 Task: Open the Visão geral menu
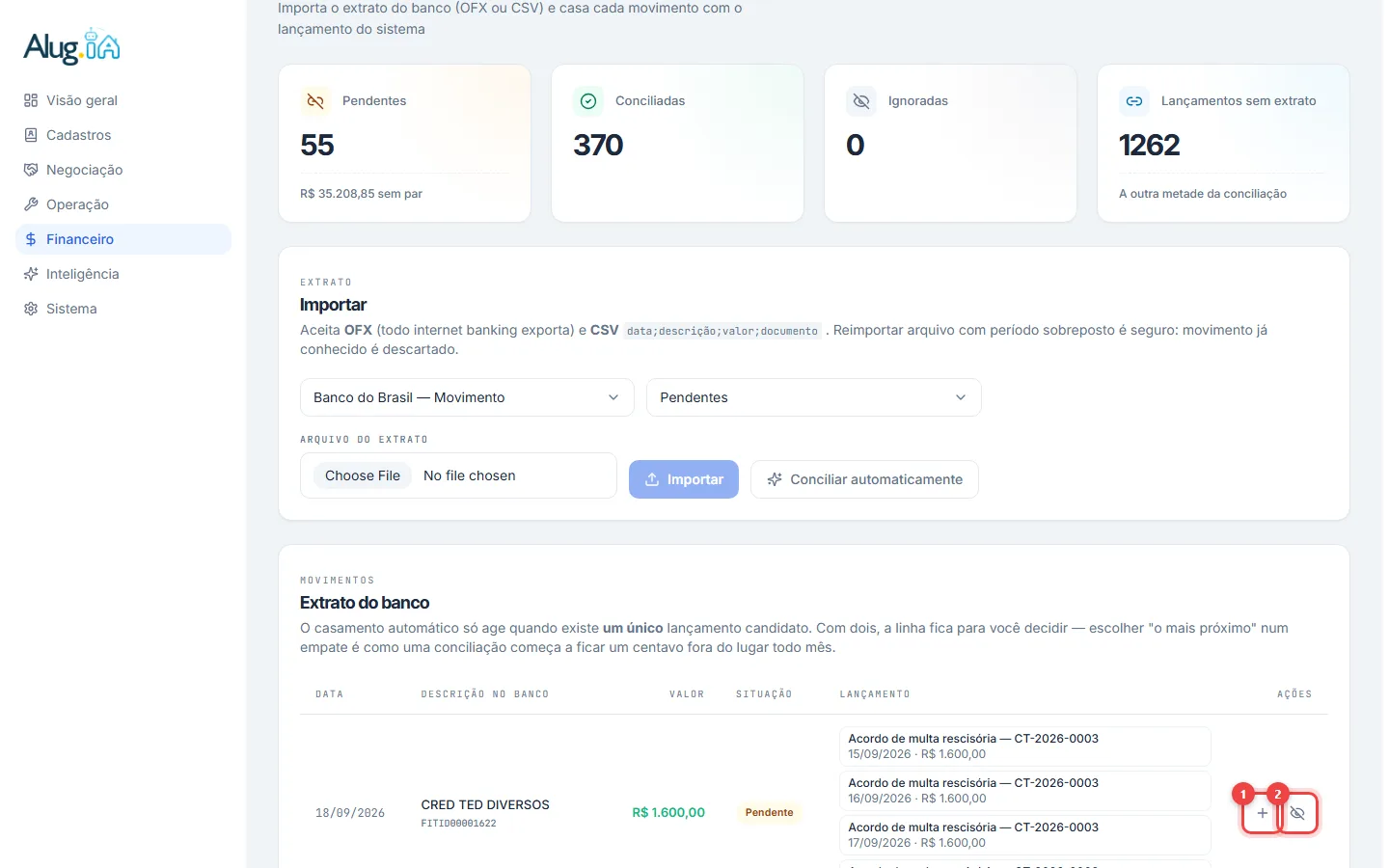(x=123, y=100)
